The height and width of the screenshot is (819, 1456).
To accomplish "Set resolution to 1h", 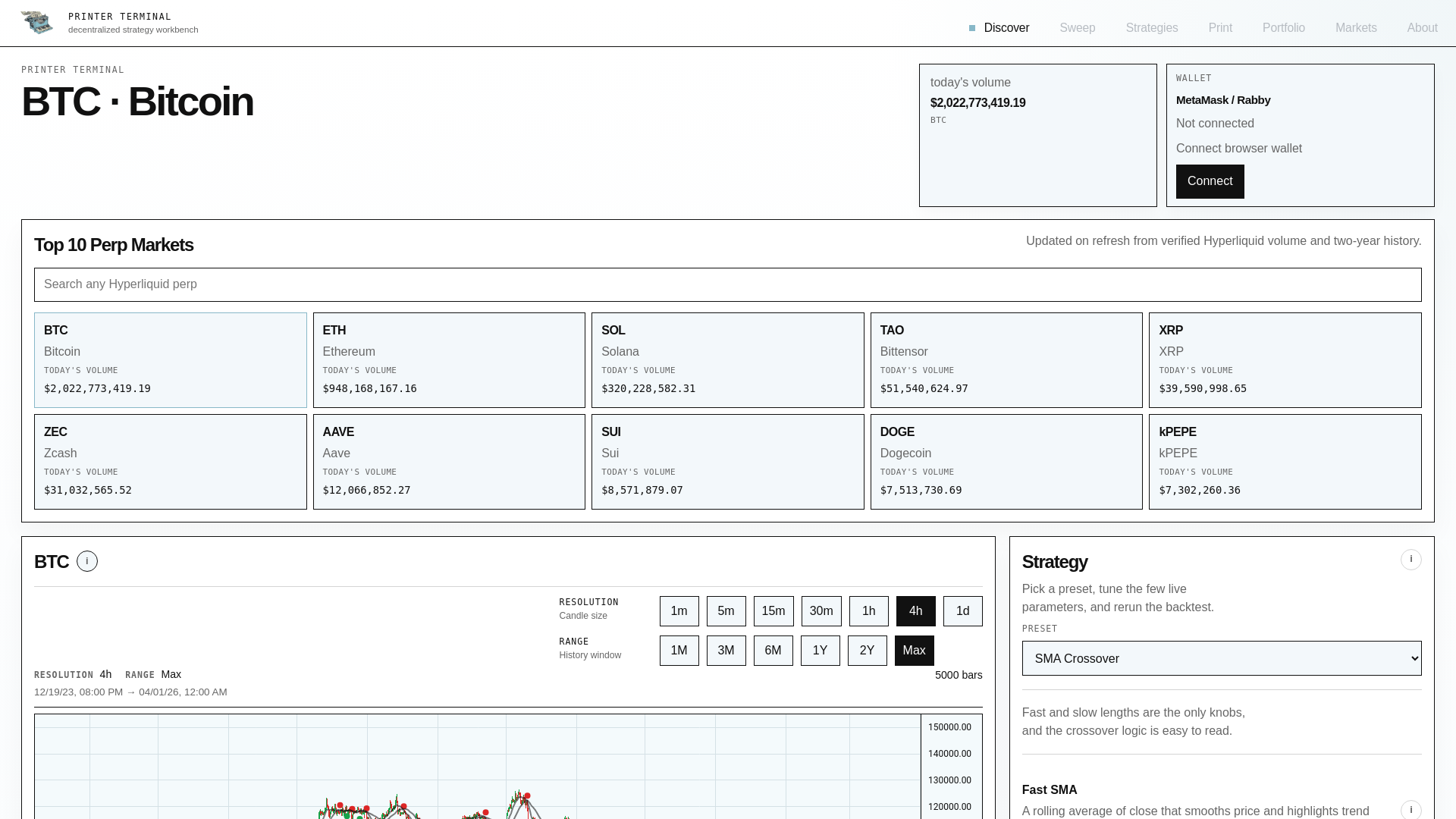I will (868, 611).
